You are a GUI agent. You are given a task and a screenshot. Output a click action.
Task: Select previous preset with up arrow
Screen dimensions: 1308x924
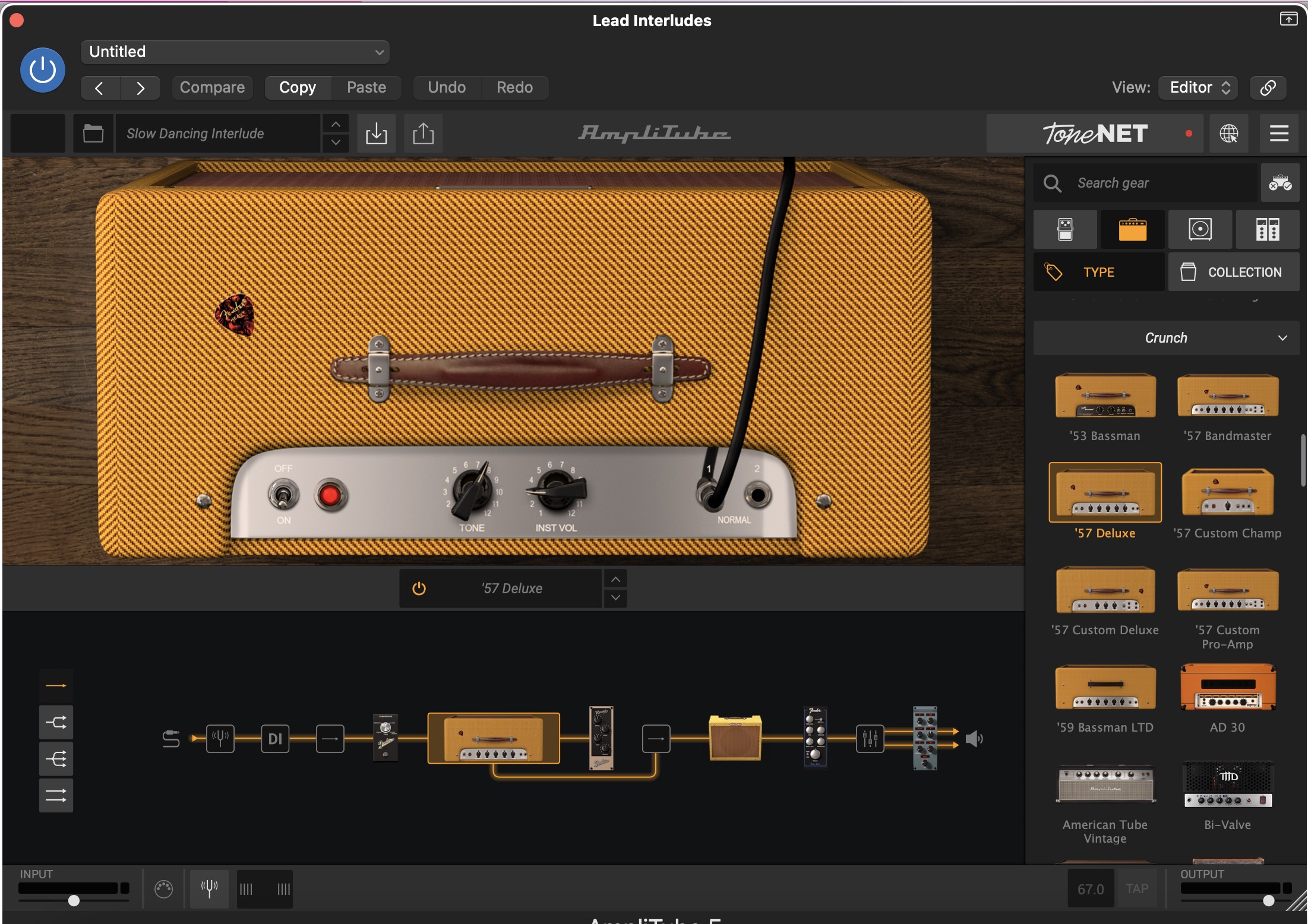pos(336,124)
